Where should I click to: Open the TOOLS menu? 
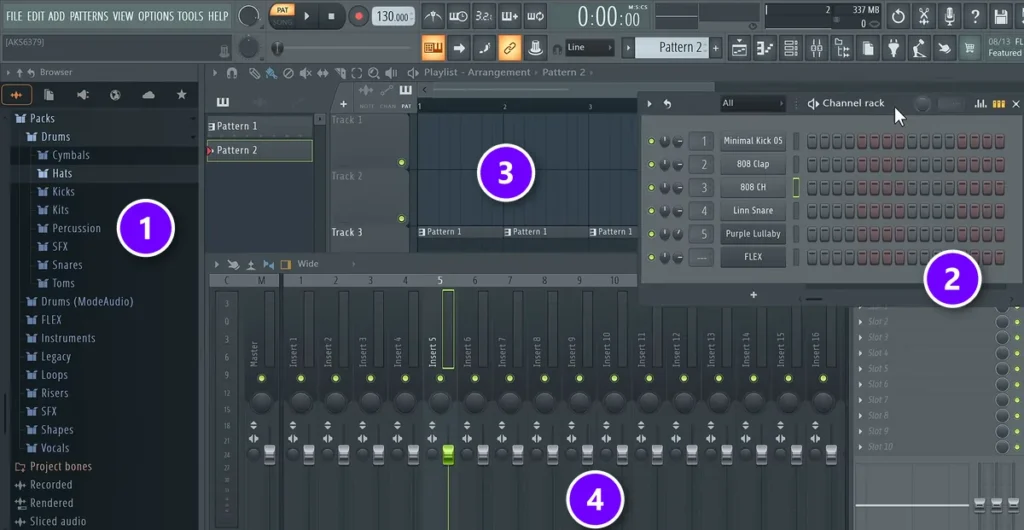coord(191,16)
